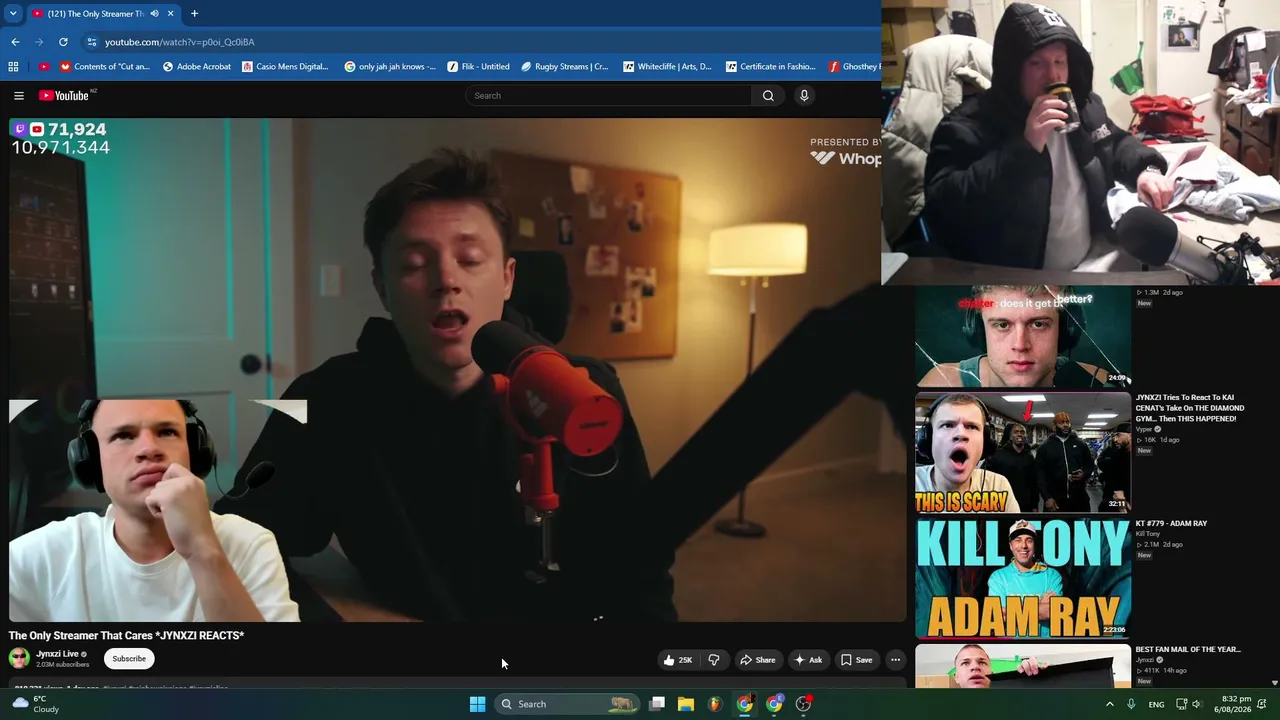Open the Certificate in Fashion bookmark
This screenshot has width=1280, height=720.
[770, 67]
